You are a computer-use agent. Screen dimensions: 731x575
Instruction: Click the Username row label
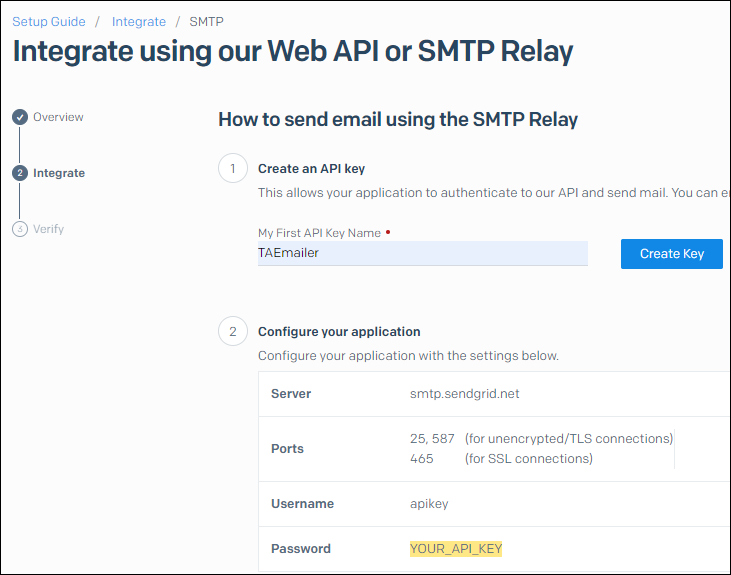[303, 504]
